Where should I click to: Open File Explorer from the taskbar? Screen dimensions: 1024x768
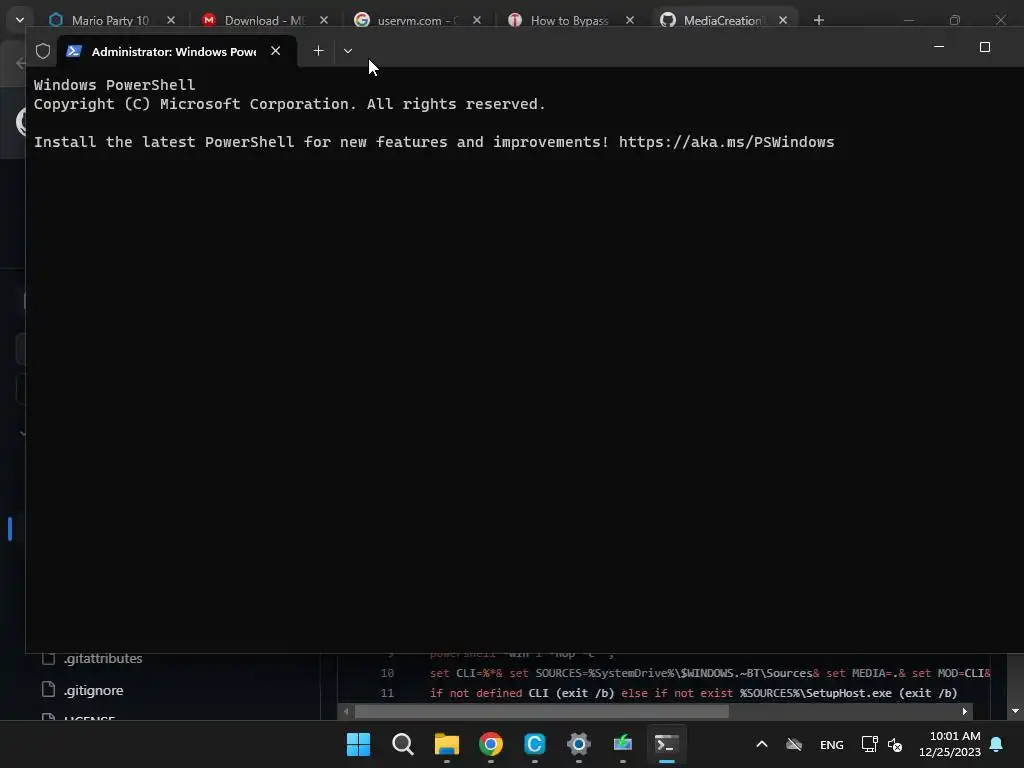[x=447, y=744]
